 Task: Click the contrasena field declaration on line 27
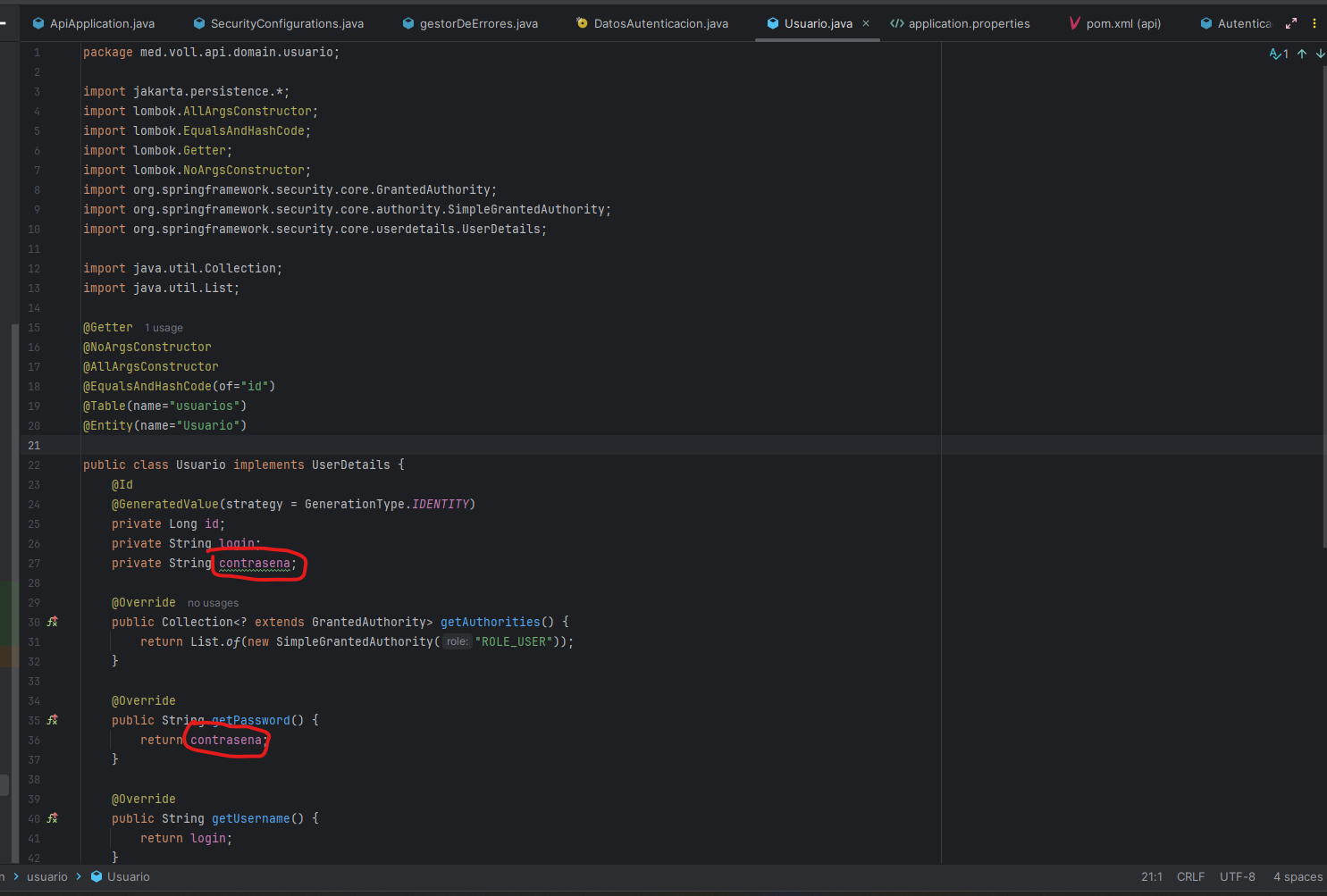255,563
